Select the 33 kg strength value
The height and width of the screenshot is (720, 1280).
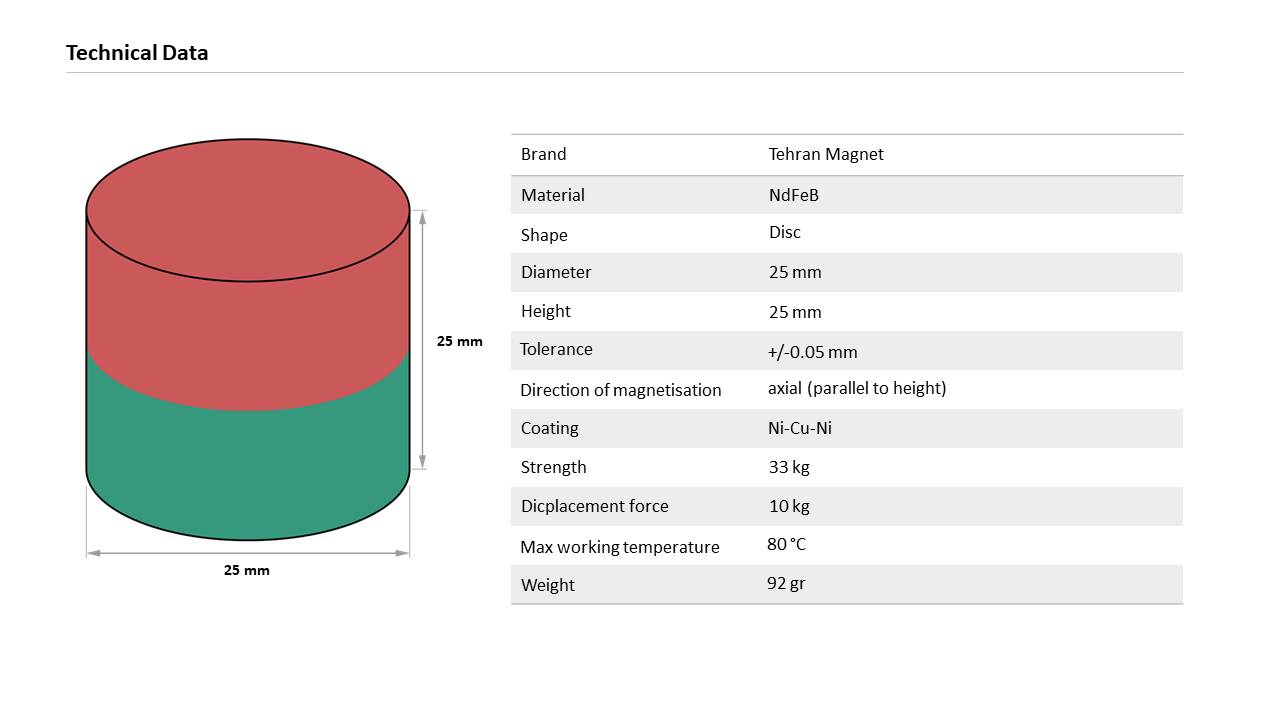click(789, 467)
